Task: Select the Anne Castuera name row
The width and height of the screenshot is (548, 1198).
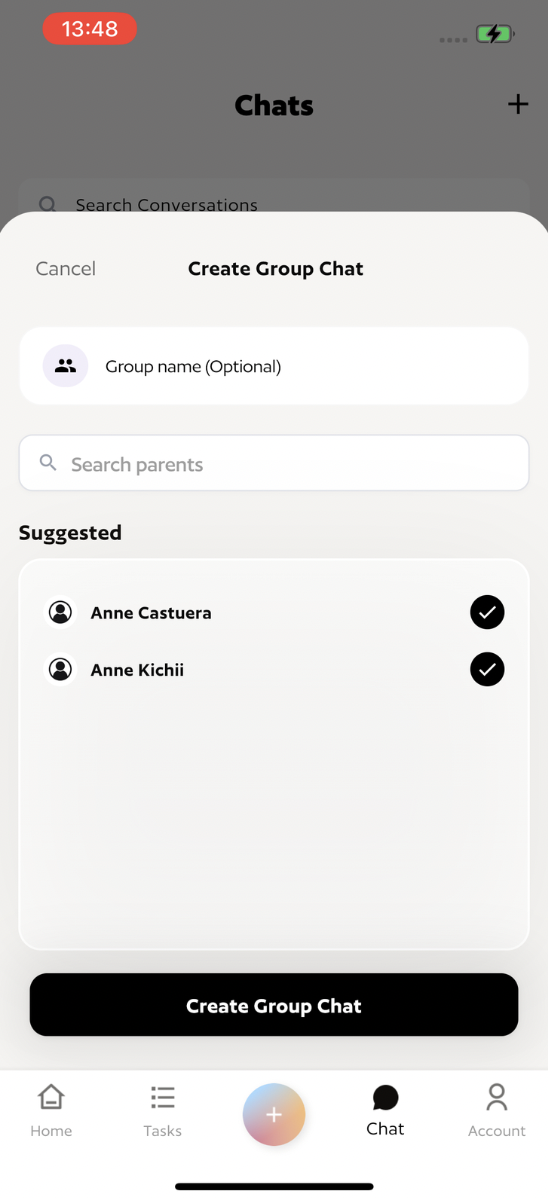Action: click(274, 612)
